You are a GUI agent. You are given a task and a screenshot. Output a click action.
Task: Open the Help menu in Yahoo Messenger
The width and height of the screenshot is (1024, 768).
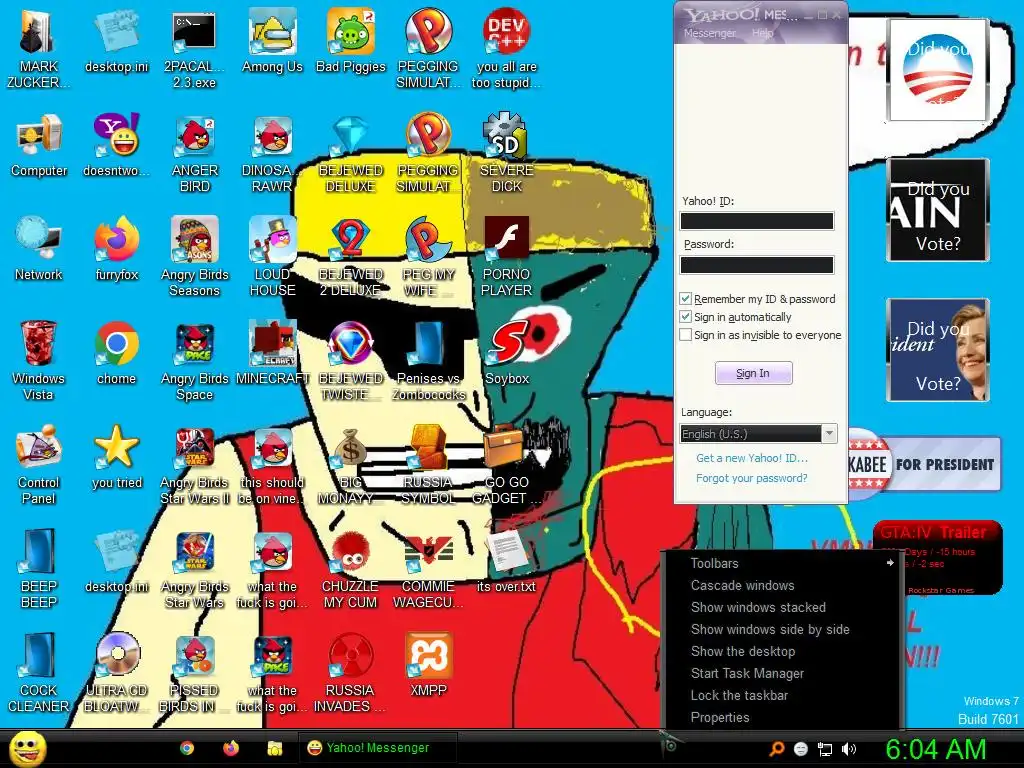point(762,33)
